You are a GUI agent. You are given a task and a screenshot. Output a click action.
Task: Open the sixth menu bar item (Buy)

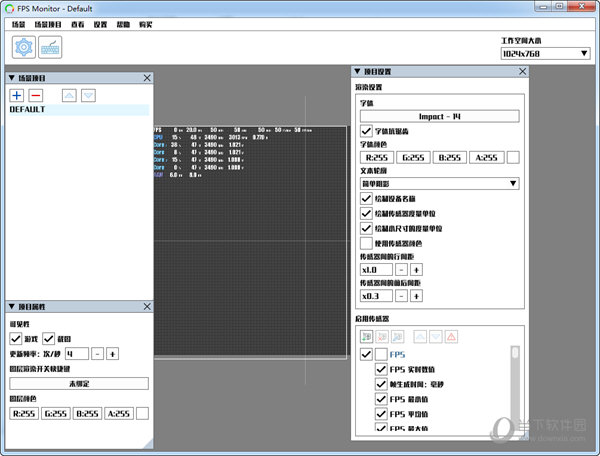(145, 24)
